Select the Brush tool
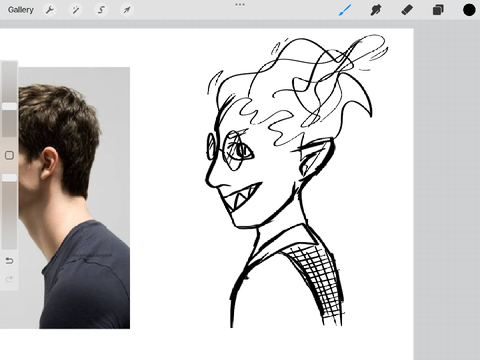This screenshot has height=360, width=480. pyautogui.click(x=345, y=10)
